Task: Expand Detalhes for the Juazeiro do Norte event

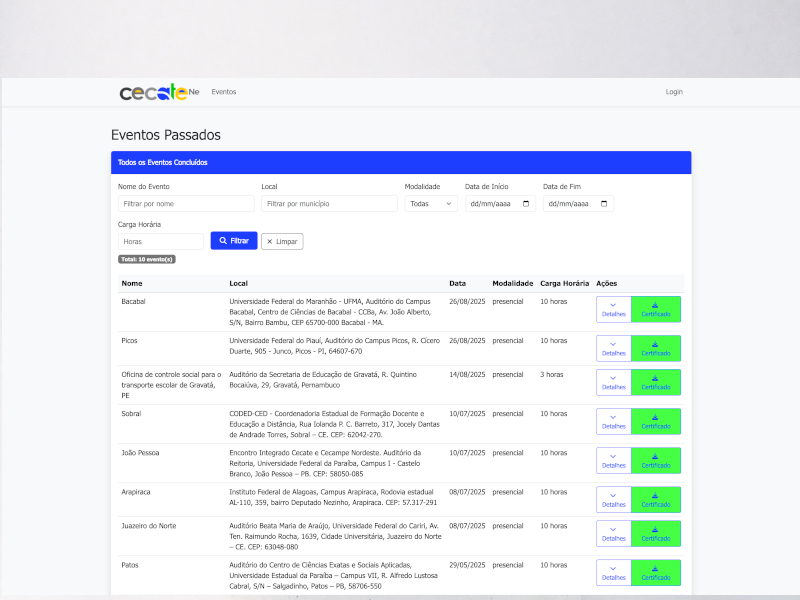Action: coord(613,533)
